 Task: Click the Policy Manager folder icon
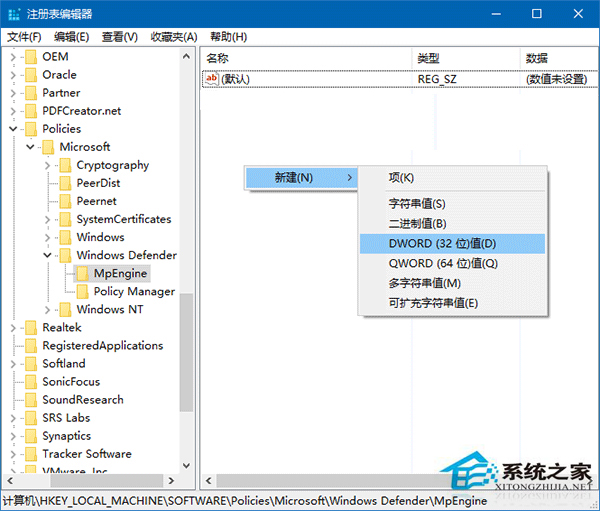(83, 291)
